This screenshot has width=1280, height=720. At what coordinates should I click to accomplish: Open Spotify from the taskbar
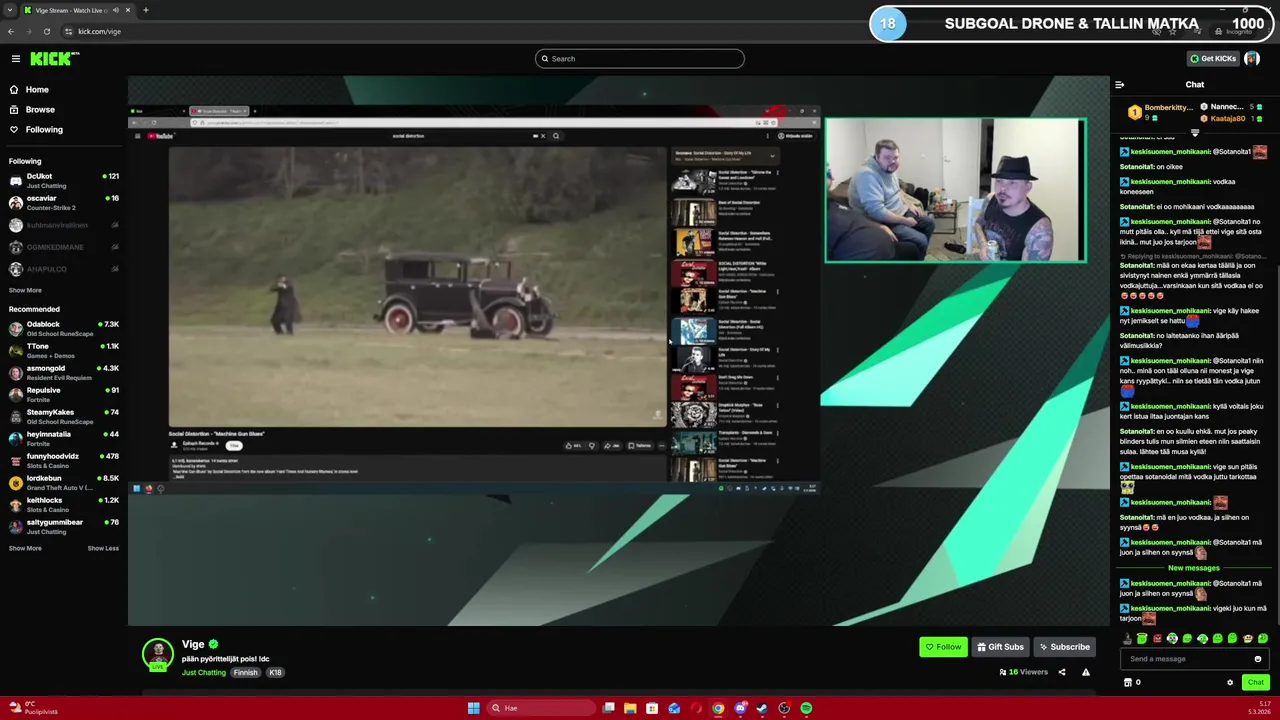[x=806, y=708]
